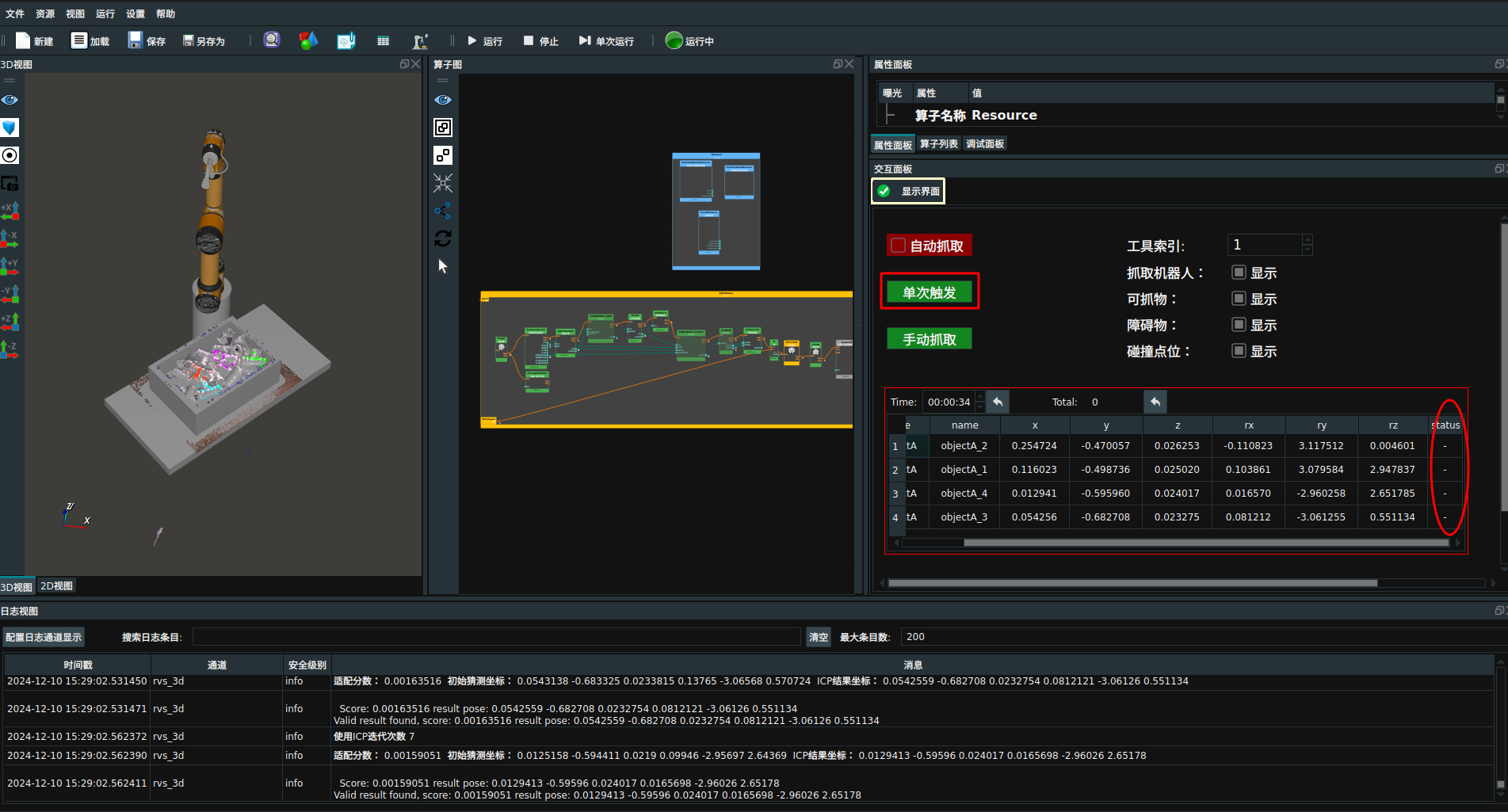
Task: Refresh the operator graph with circular arrows icon
Action: click(x=443, y=238)
